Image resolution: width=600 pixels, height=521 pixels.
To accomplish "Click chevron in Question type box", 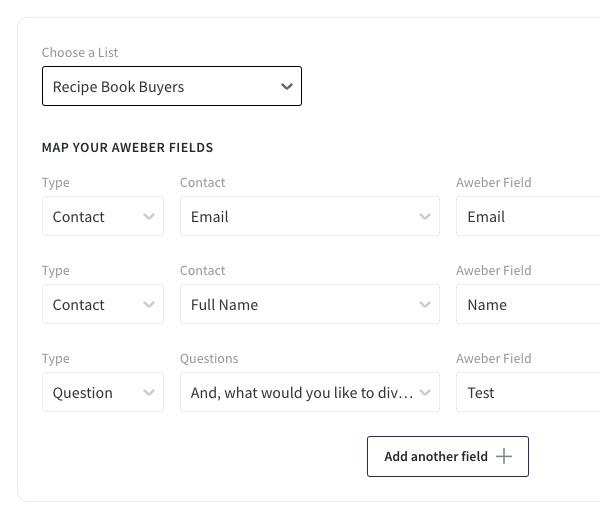I will (x=149, y=393).
